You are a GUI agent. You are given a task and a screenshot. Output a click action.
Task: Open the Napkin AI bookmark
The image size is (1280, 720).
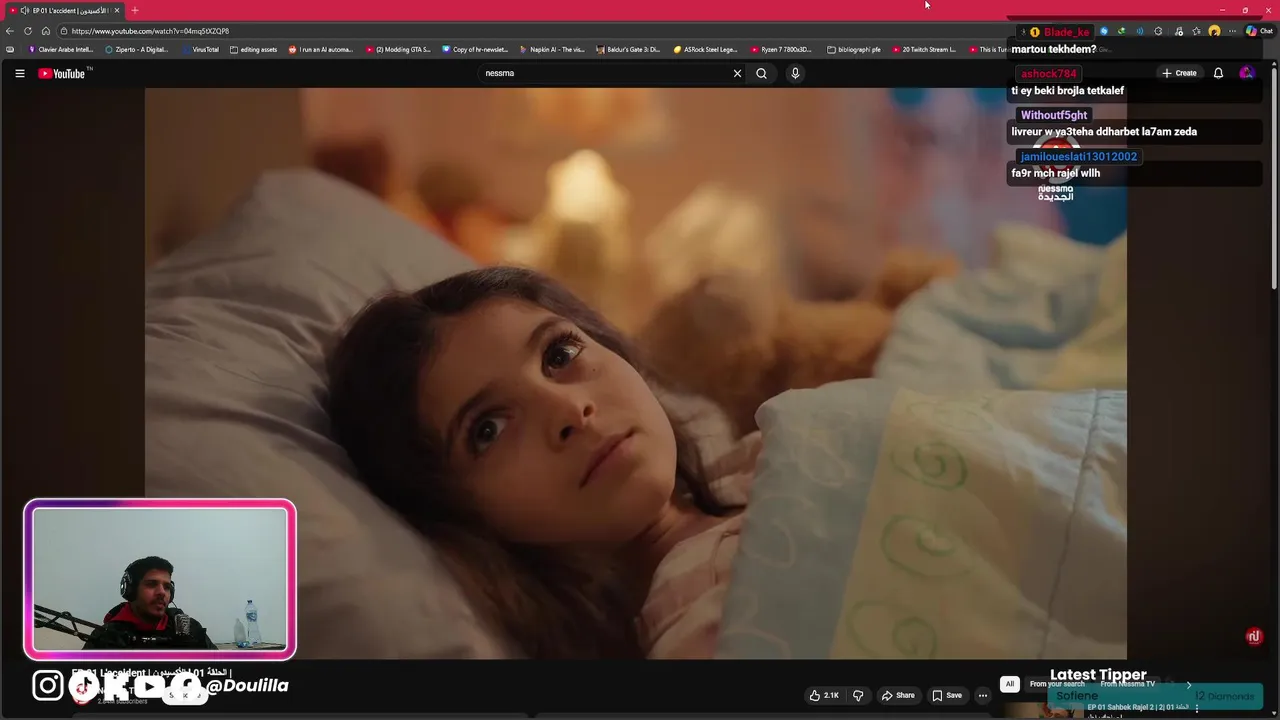point(553,49)
